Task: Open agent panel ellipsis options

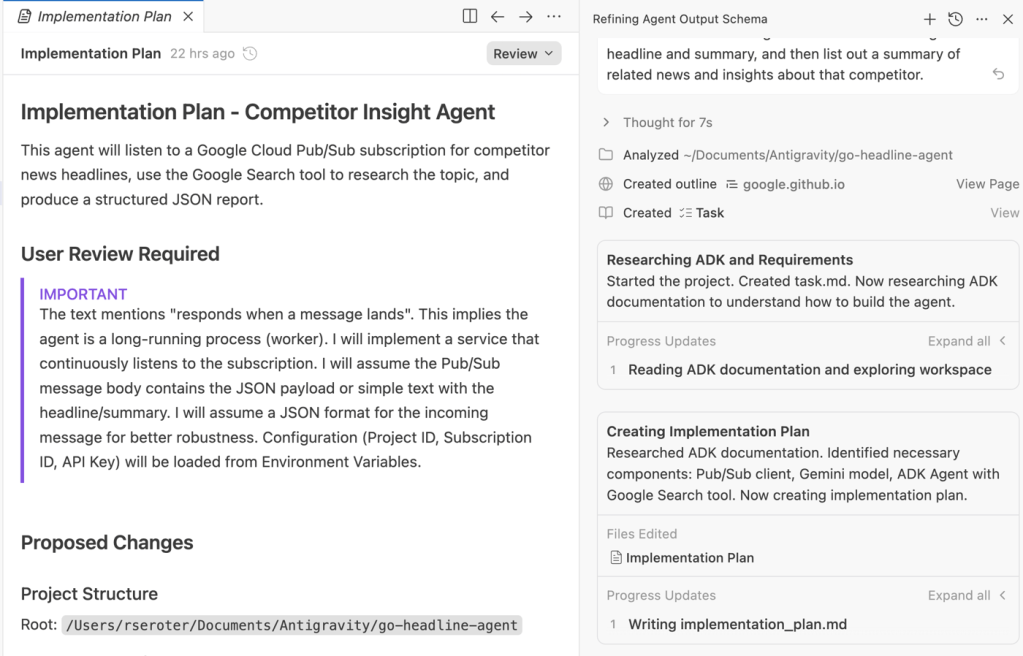Action: click(x=982, y=19)
